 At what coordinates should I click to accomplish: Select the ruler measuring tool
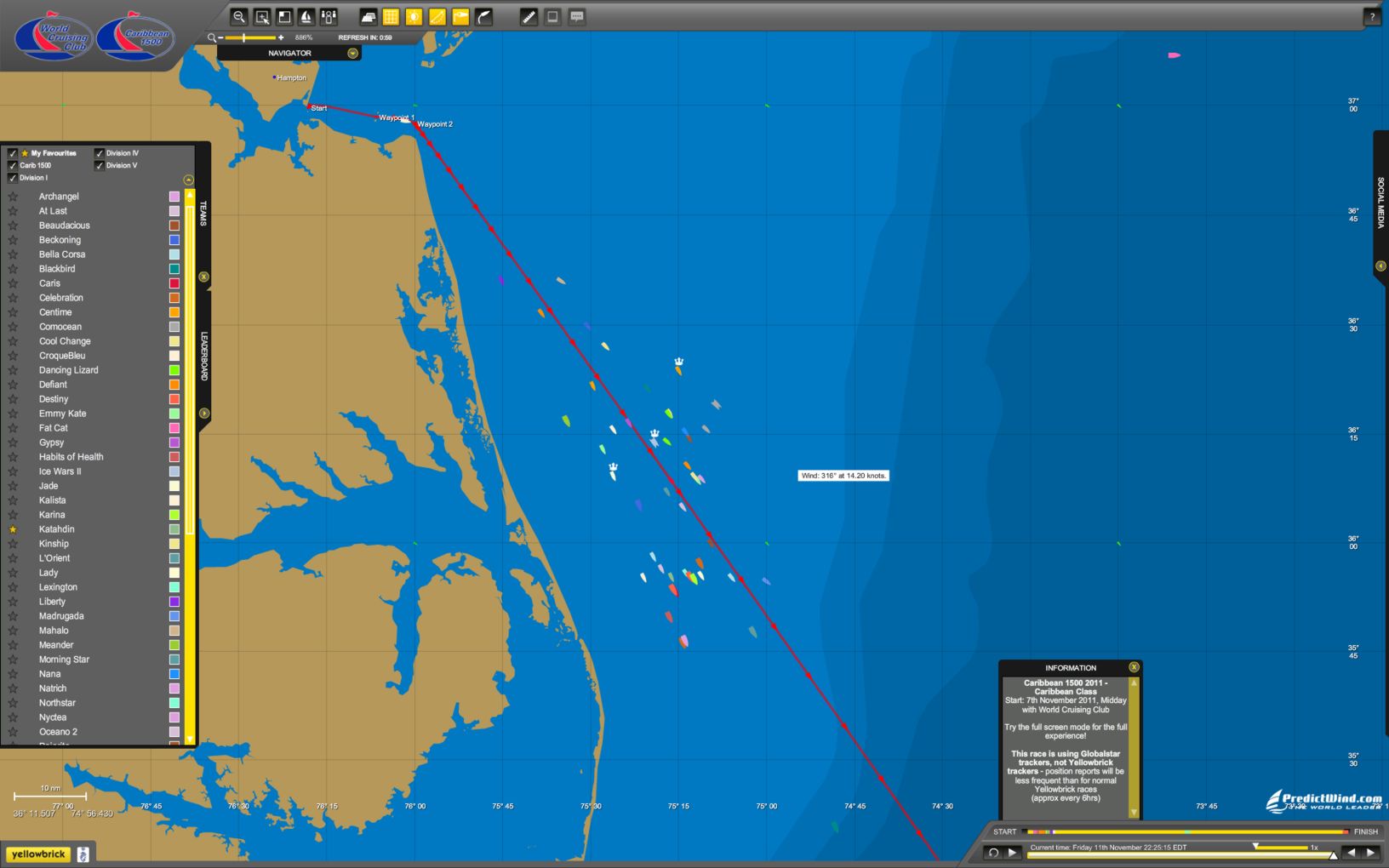[529, 16]
